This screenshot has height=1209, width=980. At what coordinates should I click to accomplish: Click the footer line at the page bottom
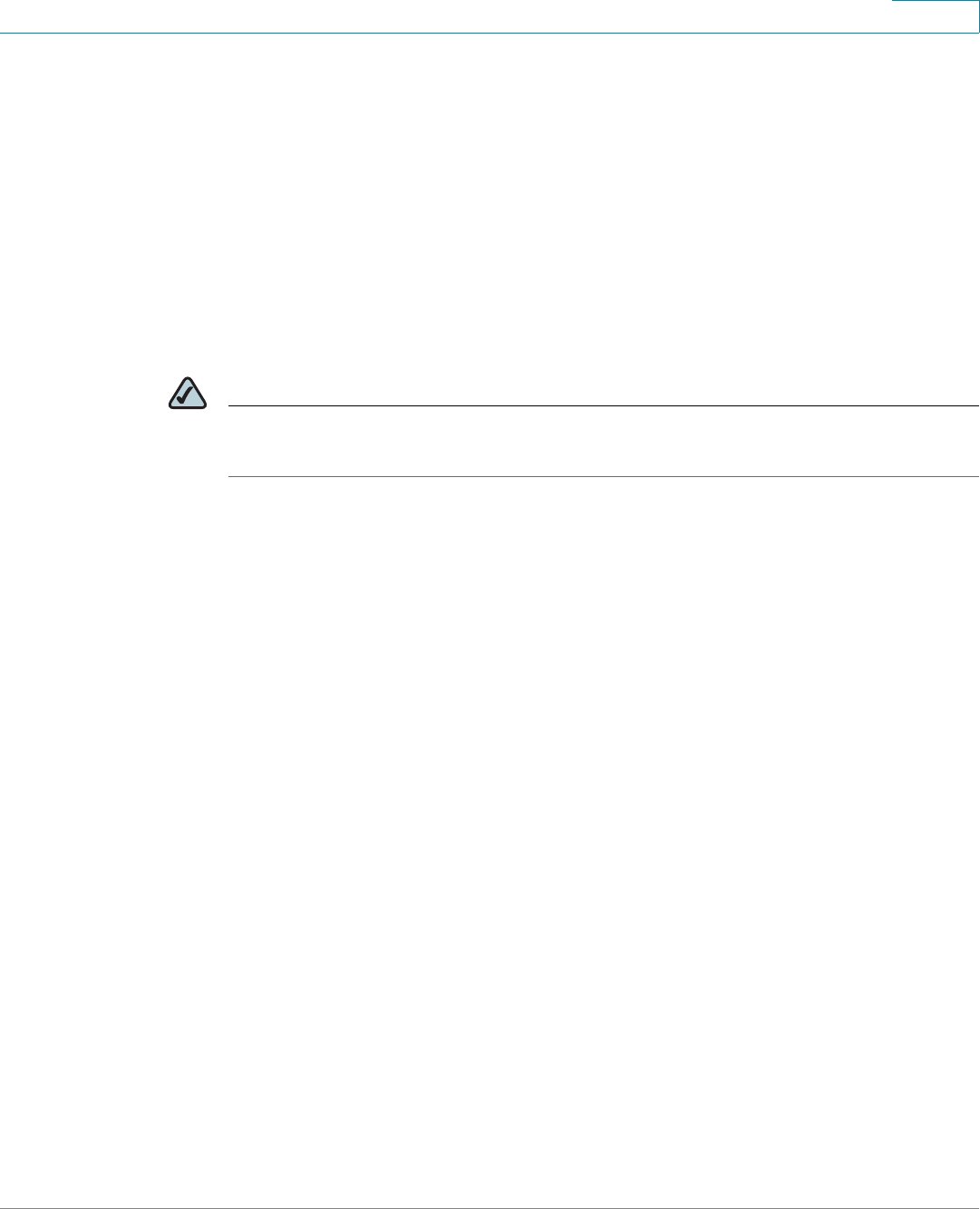490,1207
